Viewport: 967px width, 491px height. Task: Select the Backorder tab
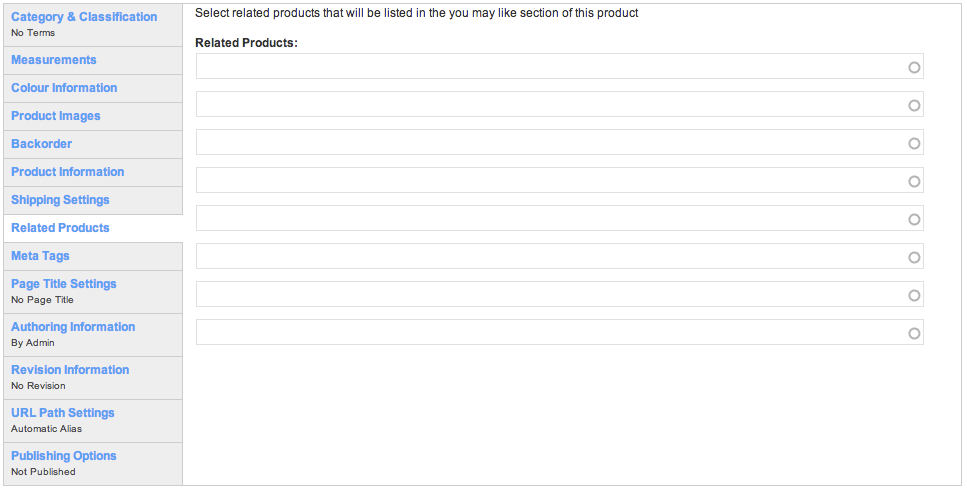click(x=41, y=144)
